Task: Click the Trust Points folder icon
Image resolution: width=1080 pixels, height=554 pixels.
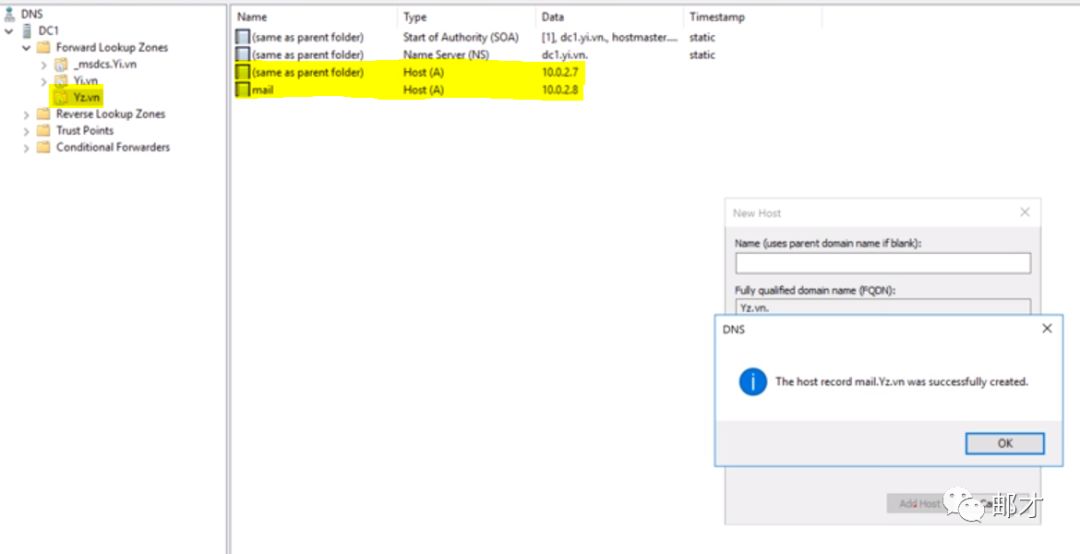Action: (43, 131)
